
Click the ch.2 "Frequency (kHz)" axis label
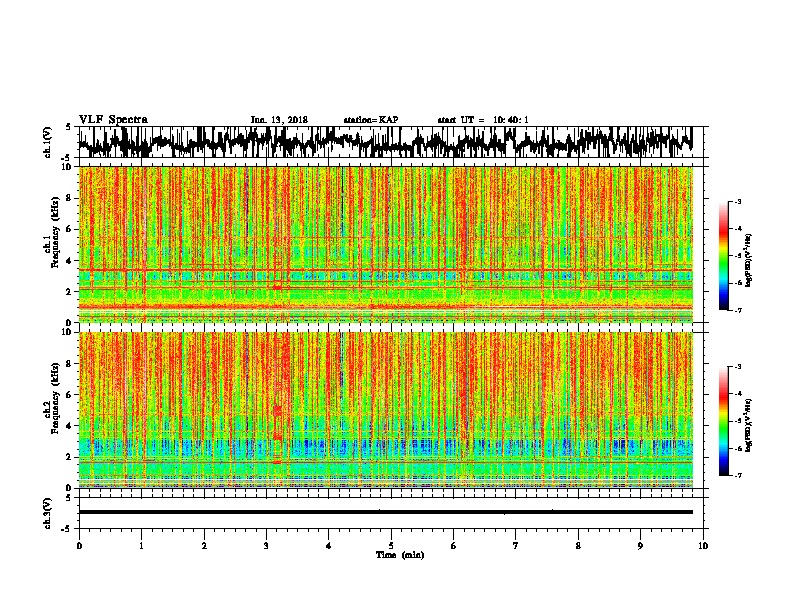(53, 398)
